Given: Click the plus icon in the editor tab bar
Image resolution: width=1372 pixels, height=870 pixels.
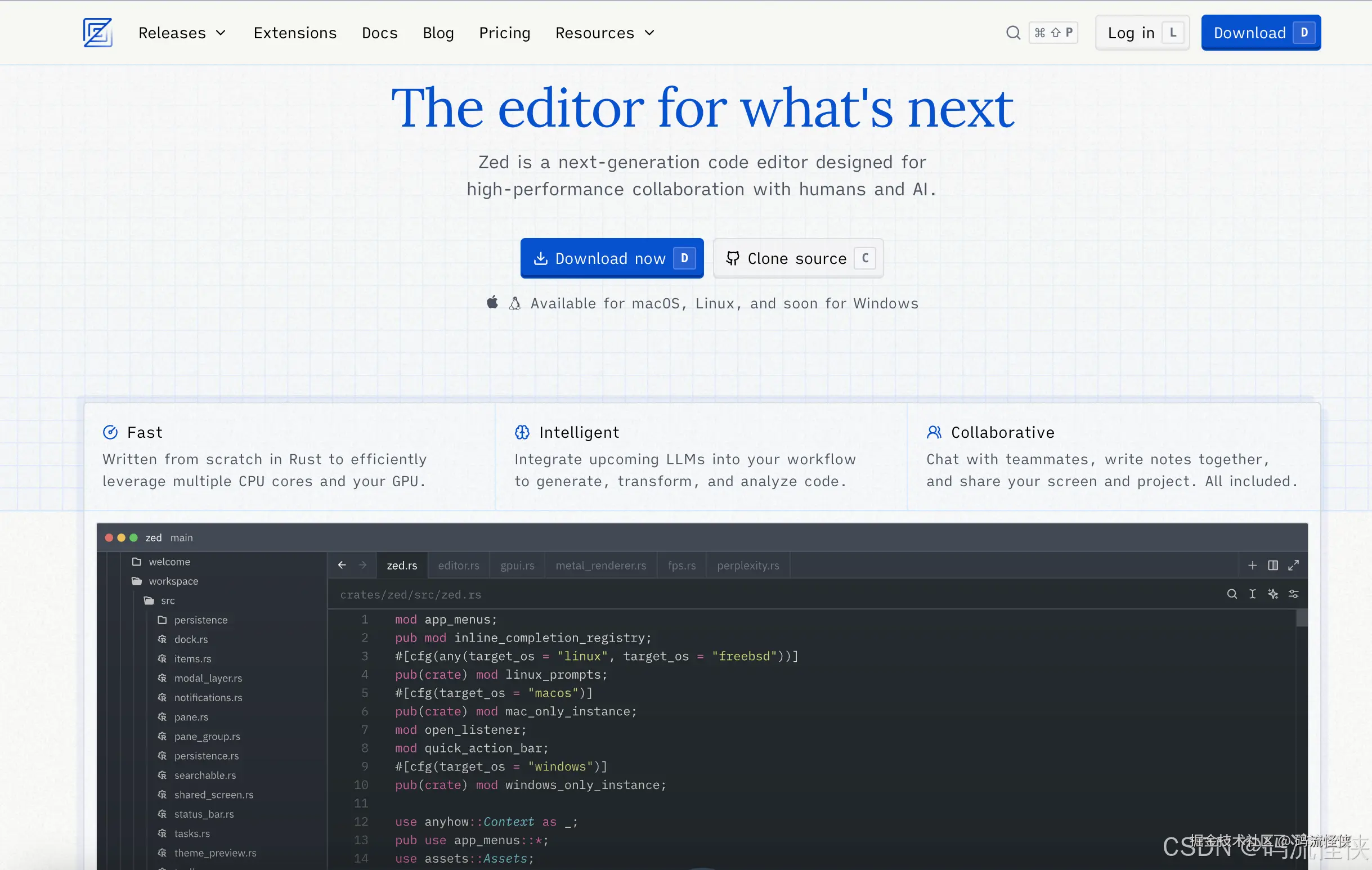Looking at the screenshot, I should tap(1252, 565).
